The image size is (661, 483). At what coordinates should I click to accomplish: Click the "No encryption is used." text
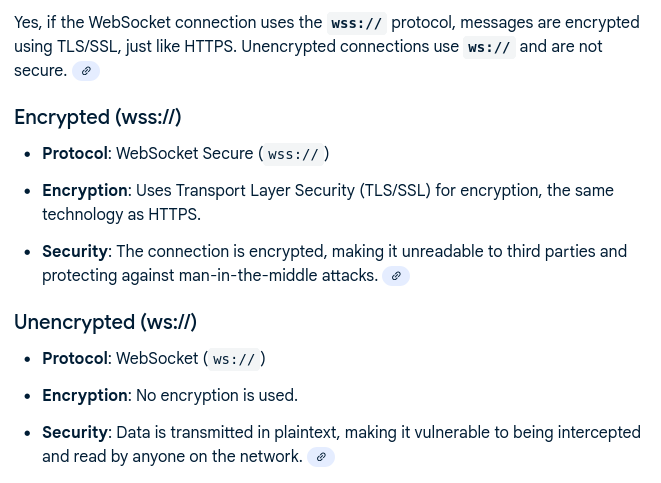[x=217, y=396]
